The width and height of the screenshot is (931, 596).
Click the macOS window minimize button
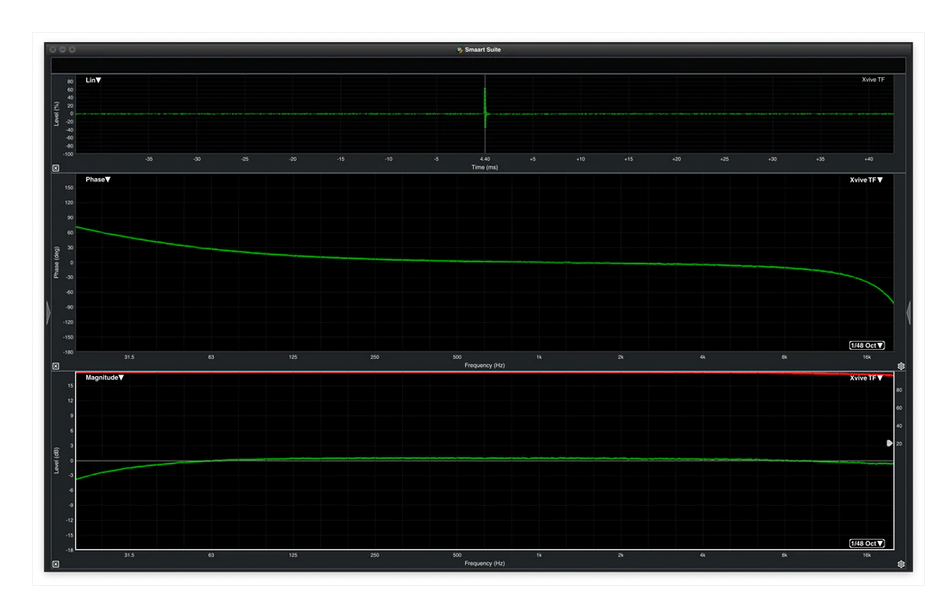pos(63,49)
